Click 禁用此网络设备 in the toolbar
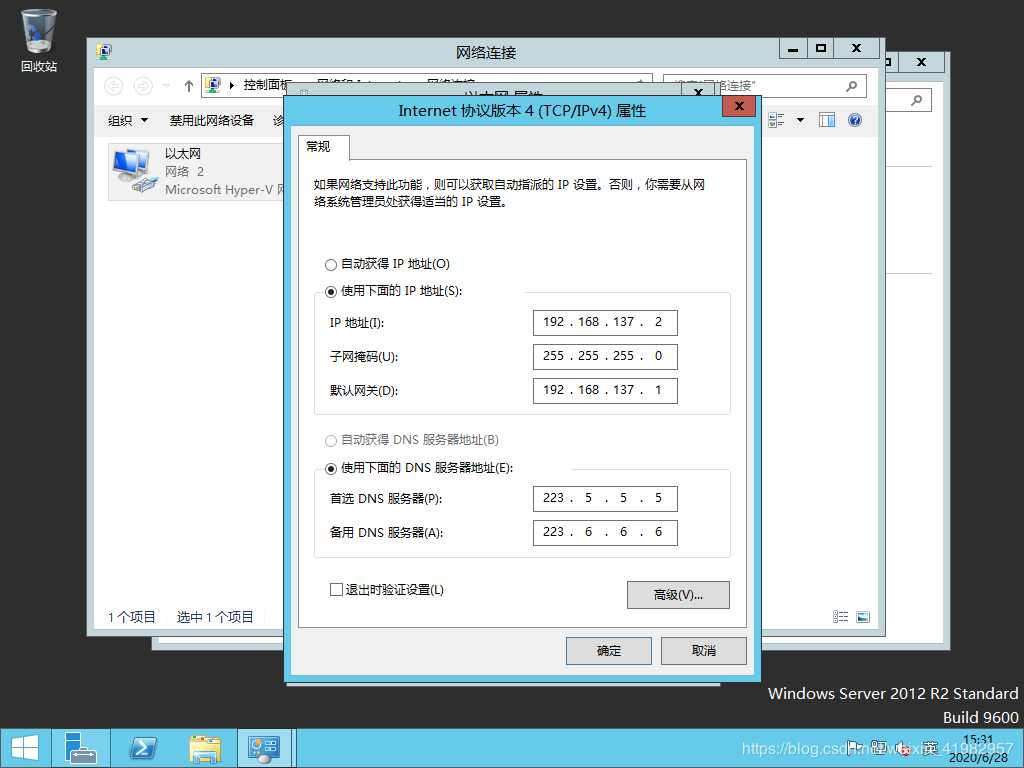The width and height of the screenshot is (1024, 768). [212, 120]
